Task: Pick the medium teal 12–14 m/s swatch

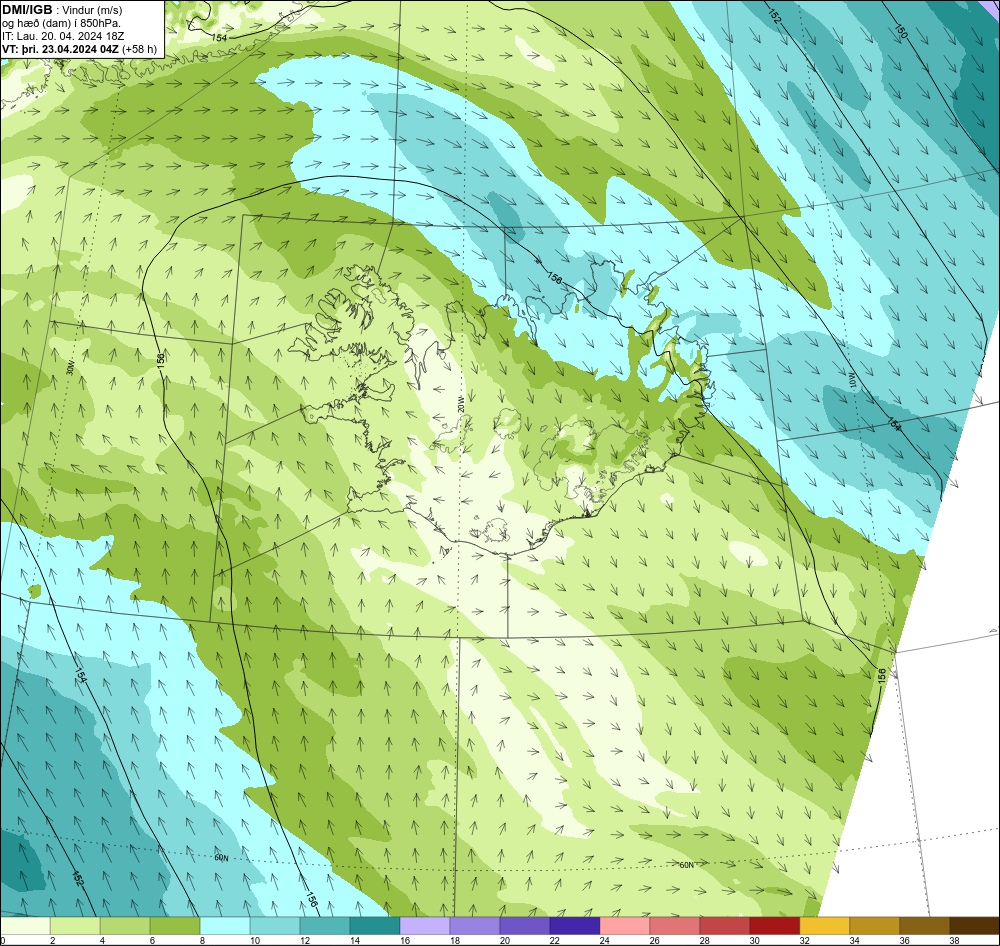Action: click(325, 926)
